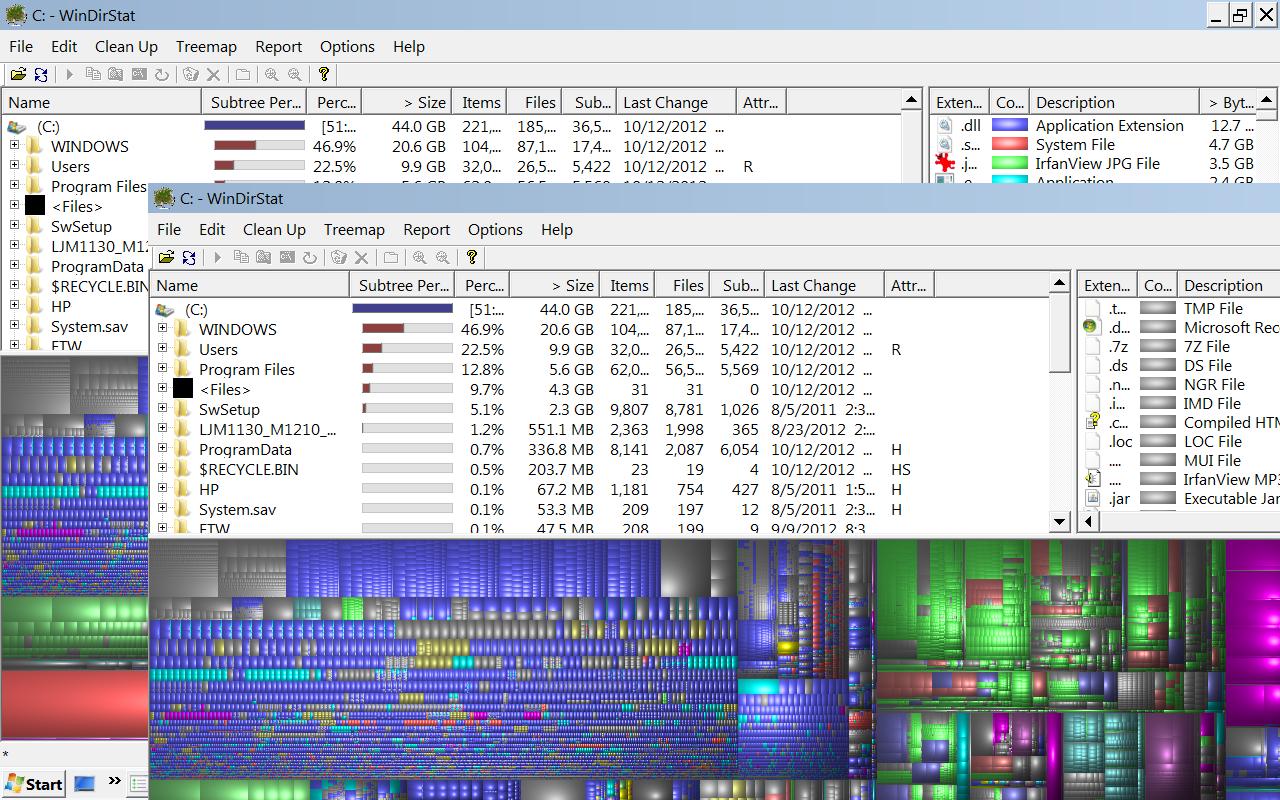Viewport: 1280px width, 800px height.
Task: Sort by Last Change column, front window
Action: (x=824, y=285)
